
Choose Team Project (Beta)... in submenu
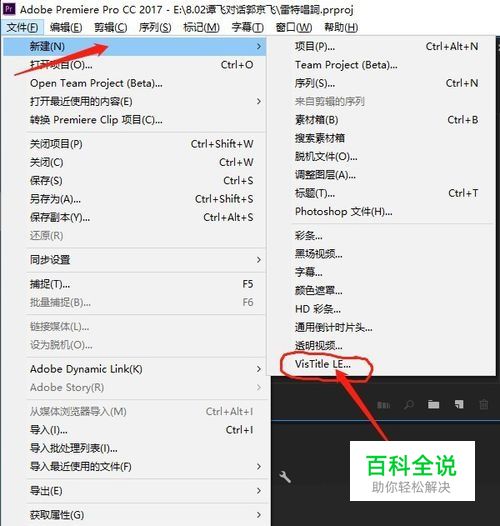[381, 64]
